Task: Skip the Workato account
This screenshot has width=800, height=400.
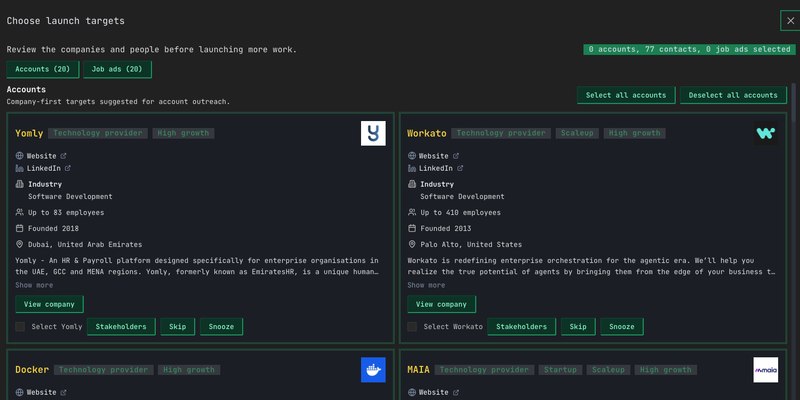Action: point(578,327)
